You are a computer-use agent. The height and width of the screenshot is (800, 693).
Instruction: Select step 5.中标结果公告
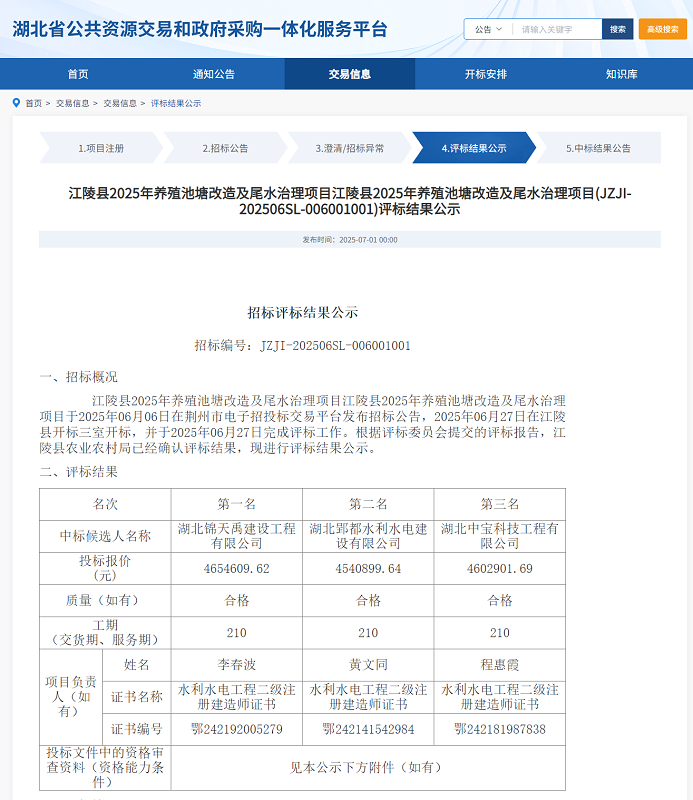(x=598, y=148)
